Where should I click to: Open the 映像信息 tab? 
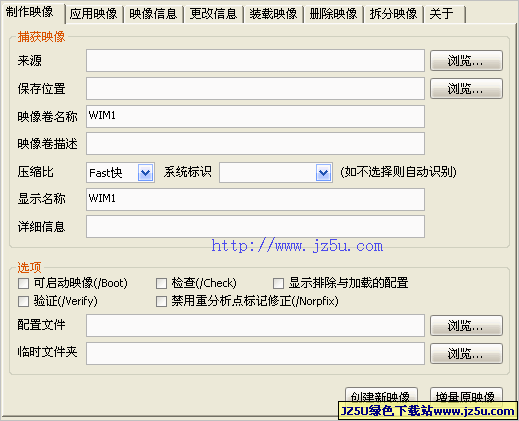(153, 14)
